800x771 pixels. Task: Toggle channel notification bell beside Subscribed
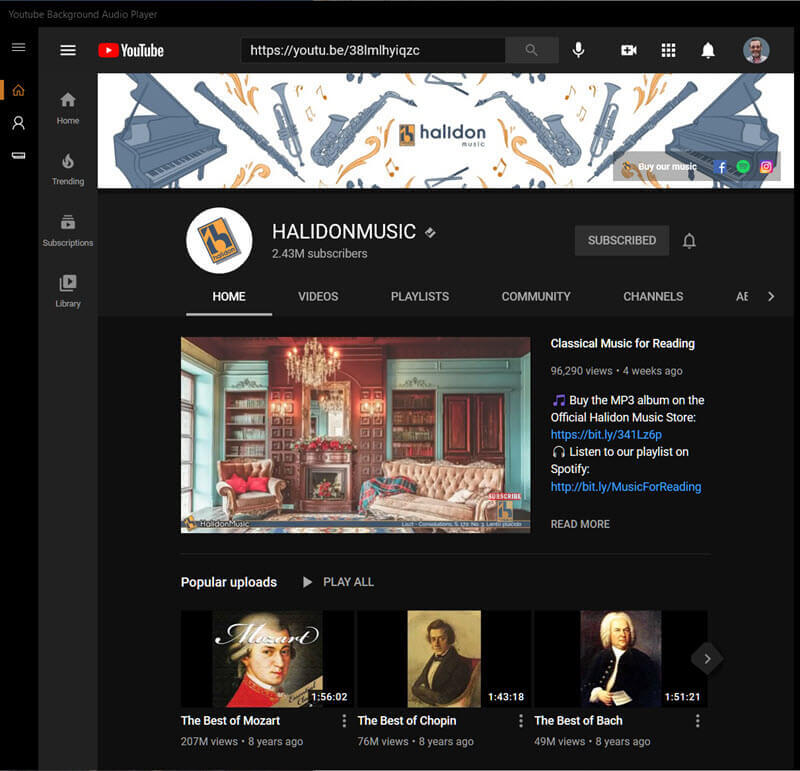(689, 240)
